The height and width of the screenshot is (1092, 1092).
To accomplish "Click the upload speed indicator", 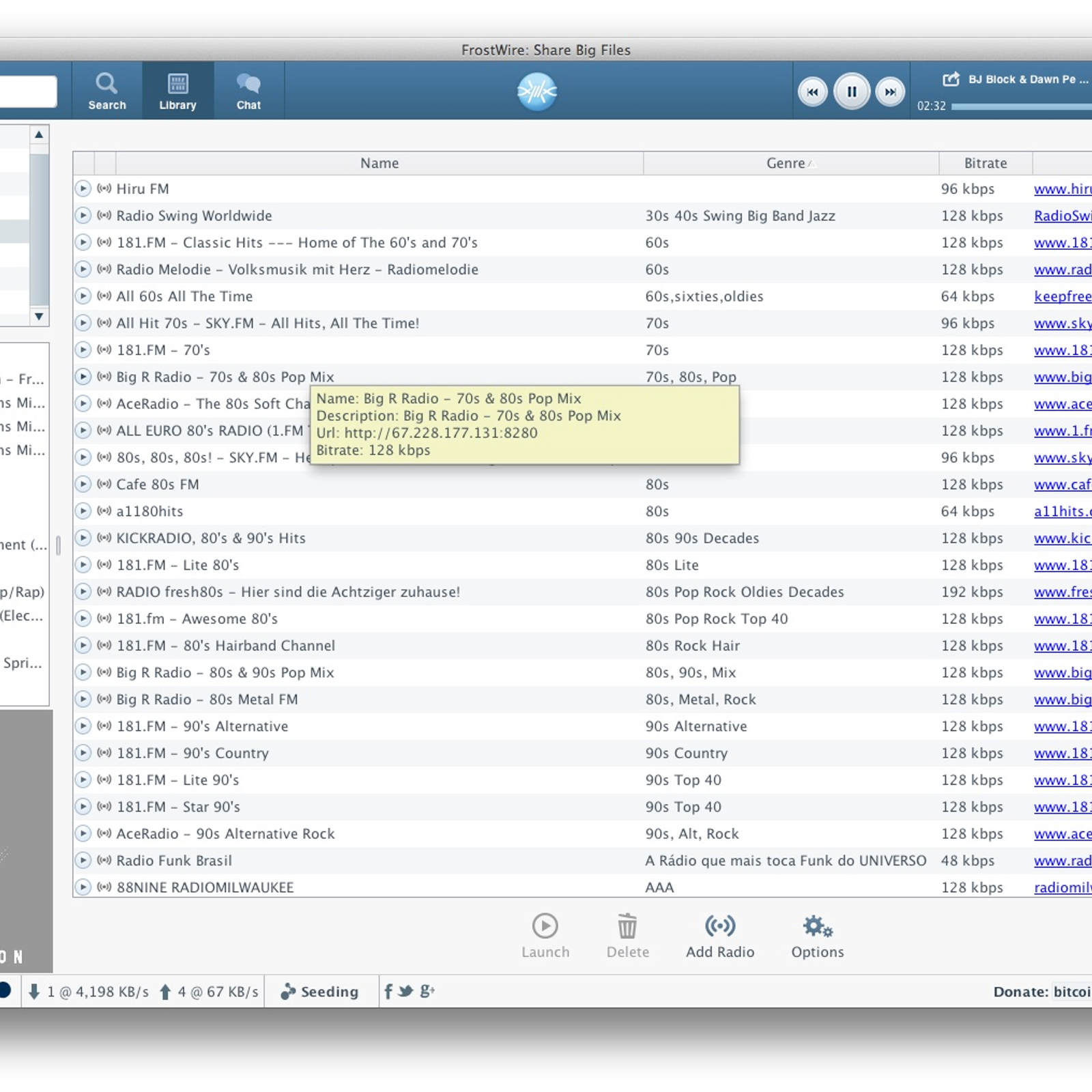I will point(209,992).
